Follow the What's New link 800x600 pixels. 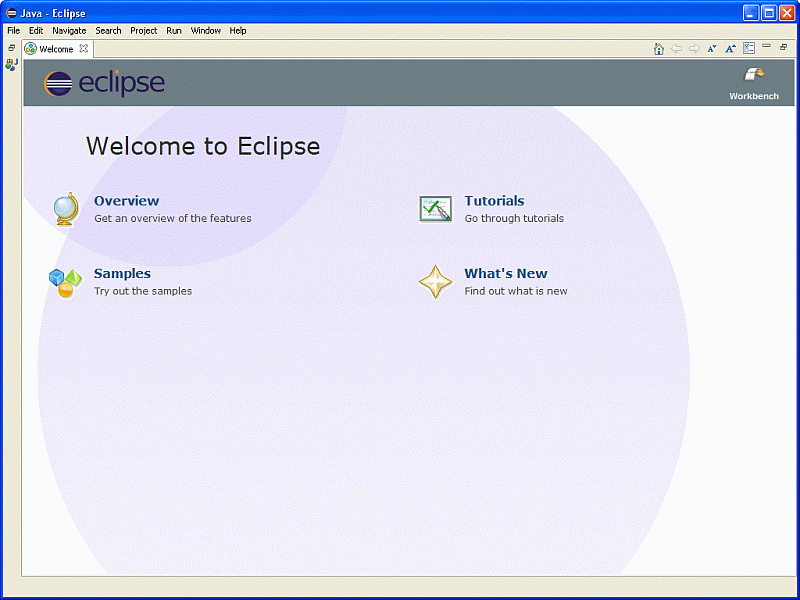pos(506,273)
